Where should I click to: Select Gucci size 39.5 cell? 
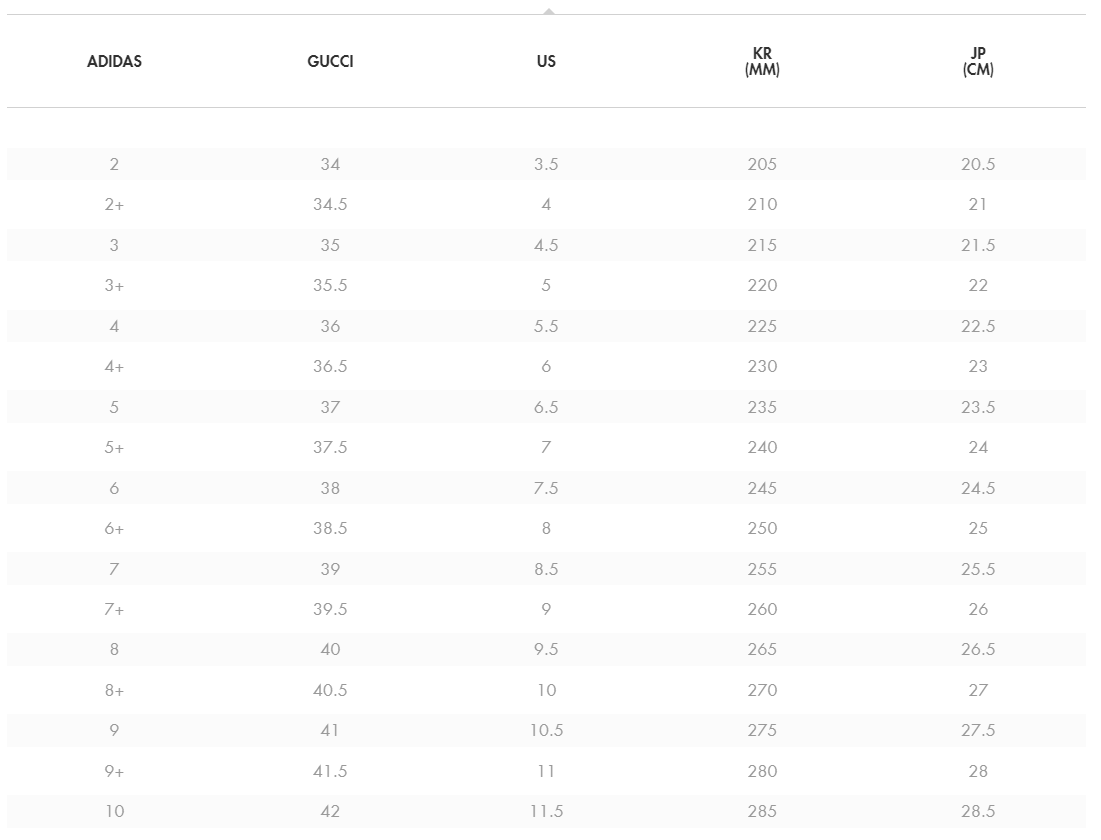click(x=330, y=609)
